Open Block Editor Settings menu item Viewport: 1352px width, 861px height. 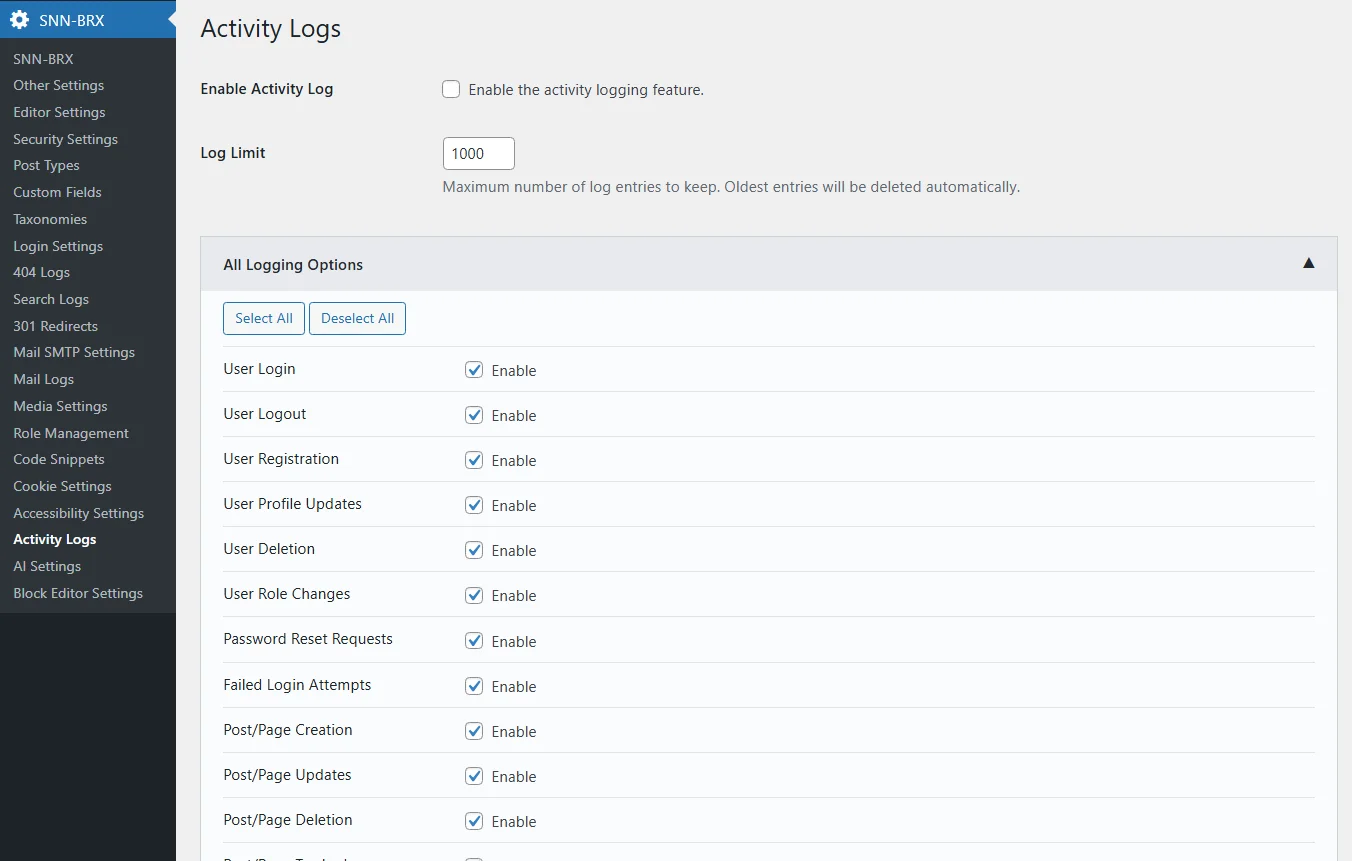point(77,593)
